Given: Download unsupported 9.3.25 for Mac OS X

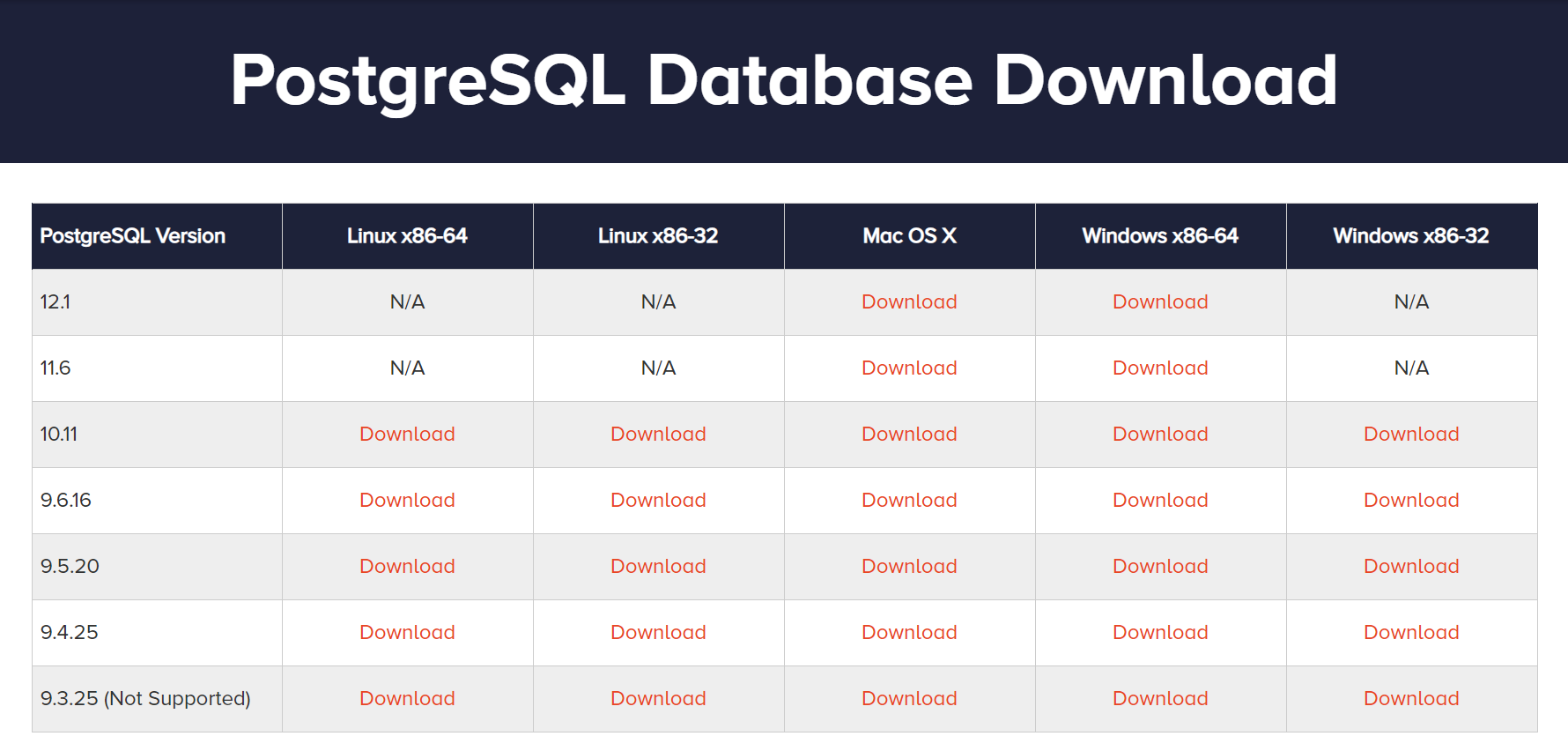Looking at the screenshot, I should coord(909,698).
